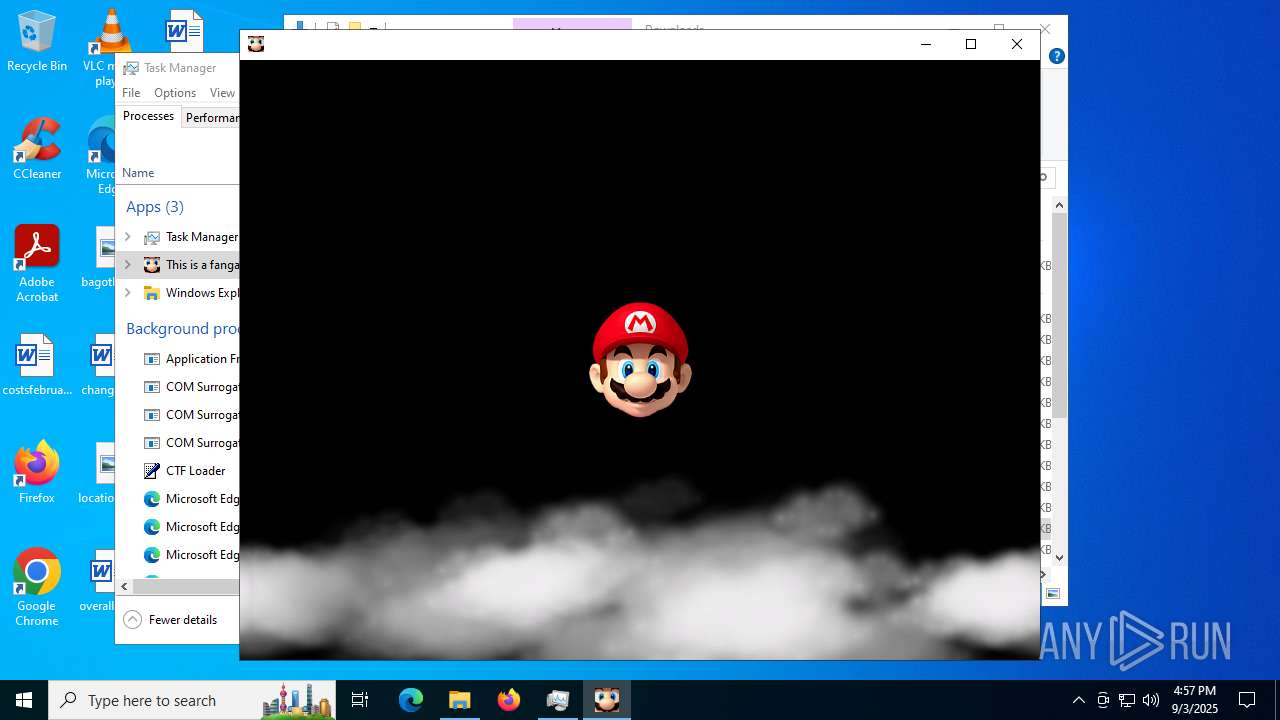Image resolution: width=1280 pixels, height=720 pixels.
Task: Expand the Windows Explorer process row
Action: pyautogui.click(x=127, y=293)
